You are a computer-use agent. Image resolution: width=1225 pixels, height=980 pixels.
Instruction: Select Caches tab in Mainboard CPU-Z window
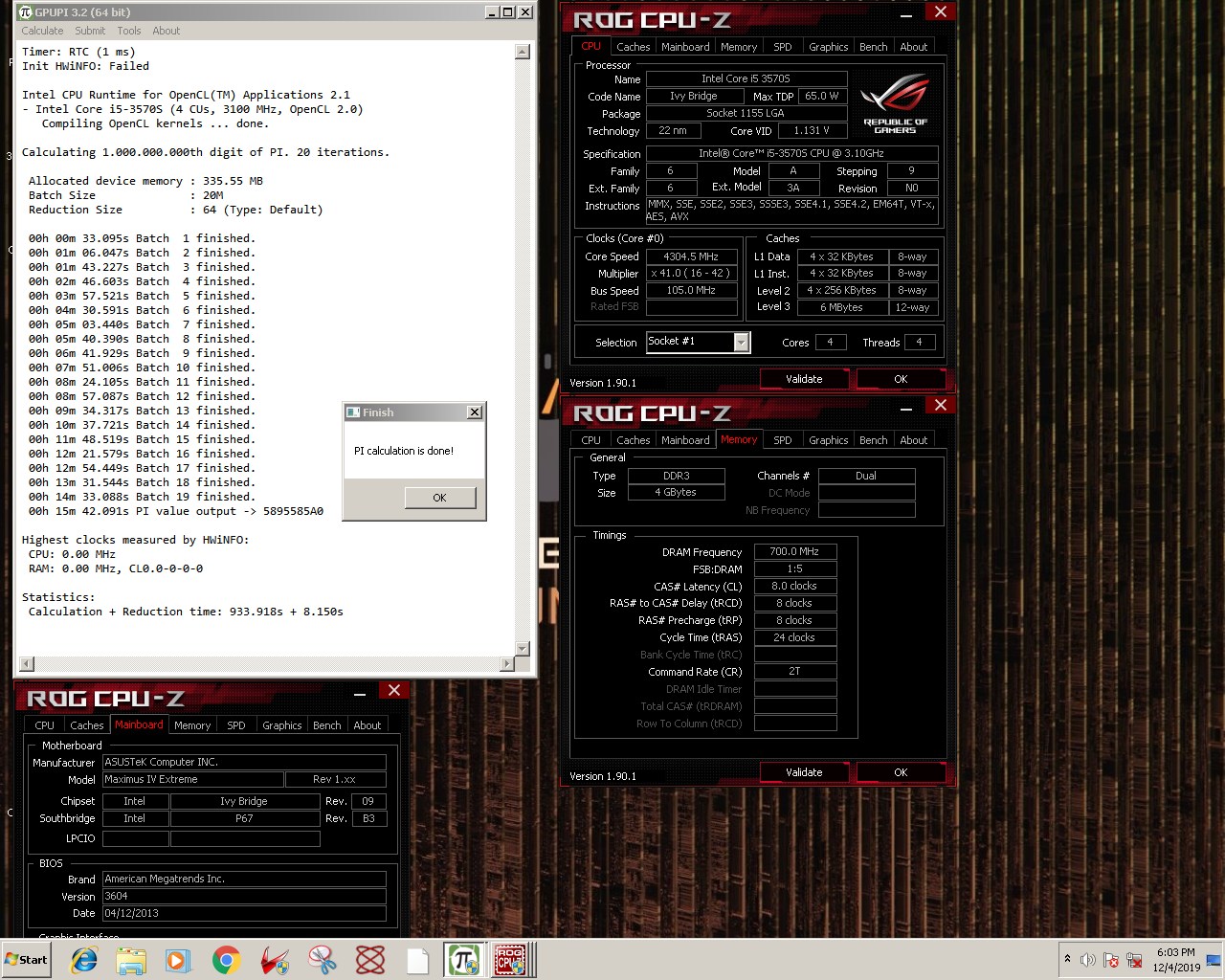86,725
